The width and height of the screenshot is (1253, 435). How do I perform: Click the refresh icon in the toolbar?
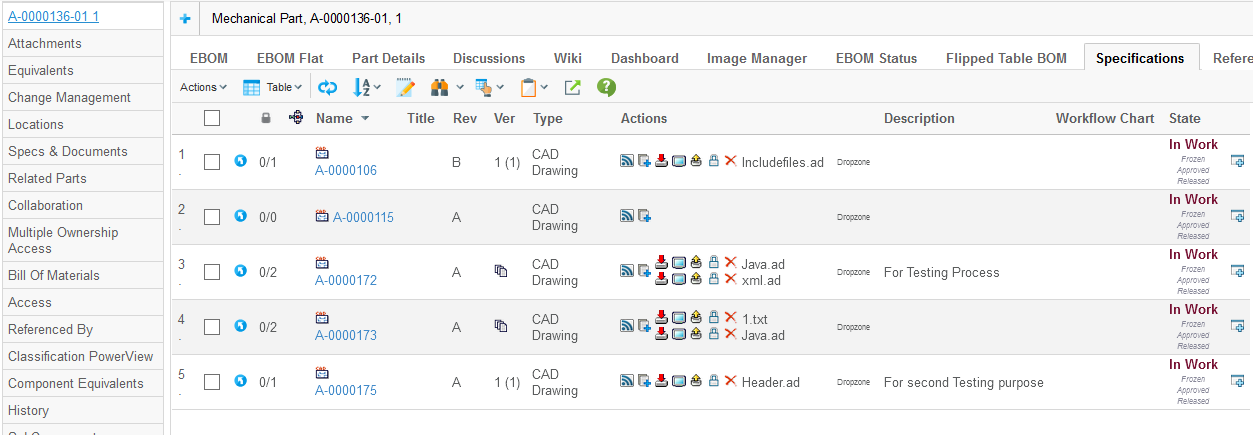[x=327, y=88]
